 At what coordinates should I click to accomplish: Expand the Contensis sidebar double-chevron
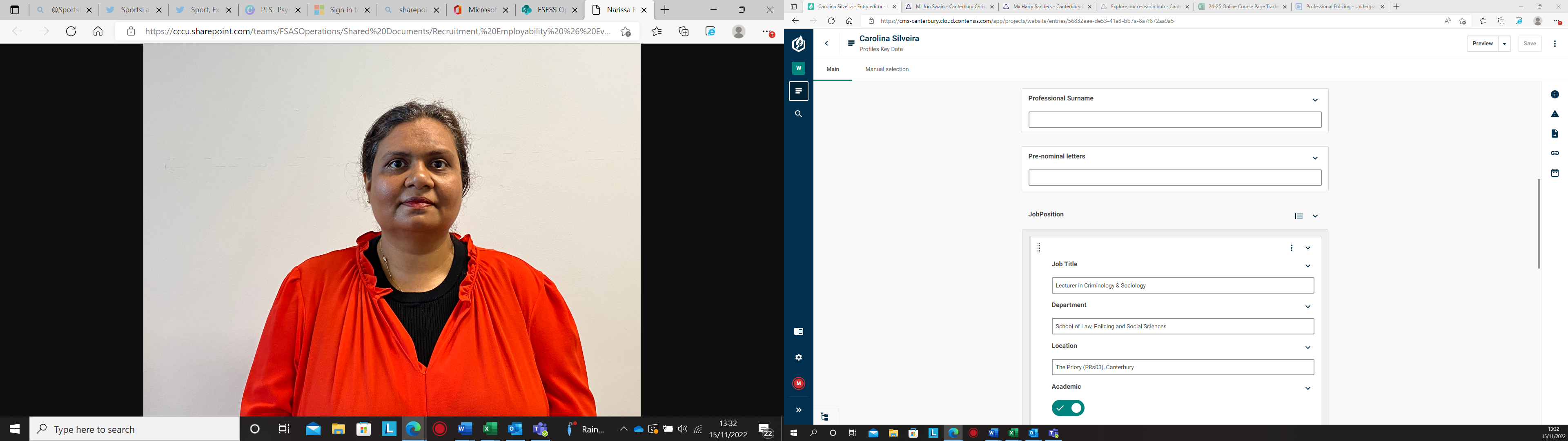798,410
